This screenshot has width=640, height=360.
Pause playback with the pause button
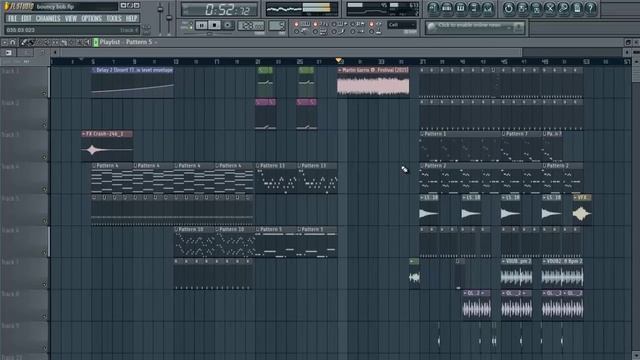coord(201,25)
